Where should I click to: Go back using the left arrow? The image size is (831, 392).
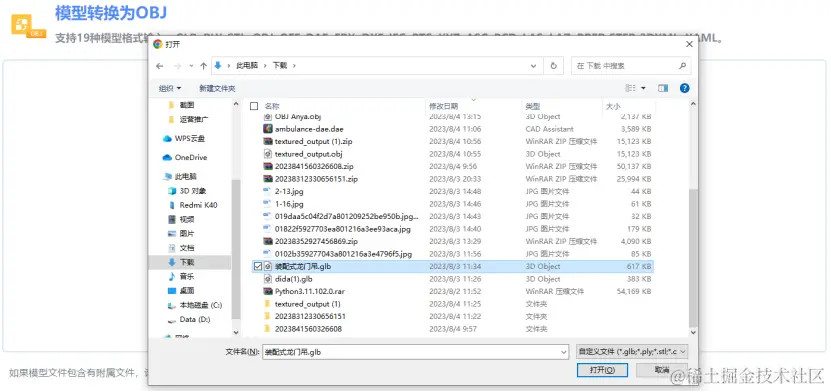coord(160,66)
